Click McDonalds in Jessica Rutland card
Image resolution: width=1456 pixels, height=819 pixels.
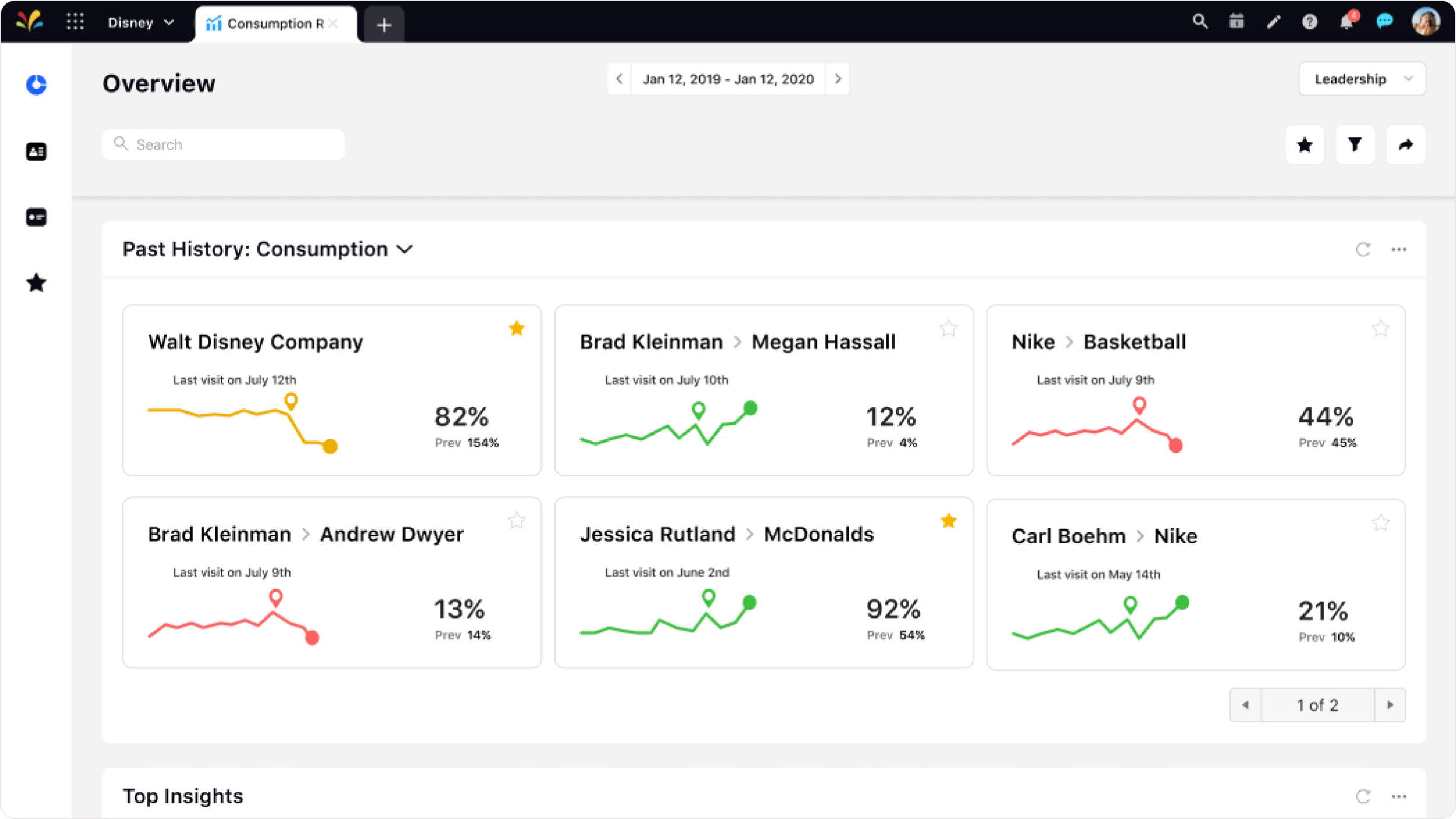(819, 534)
